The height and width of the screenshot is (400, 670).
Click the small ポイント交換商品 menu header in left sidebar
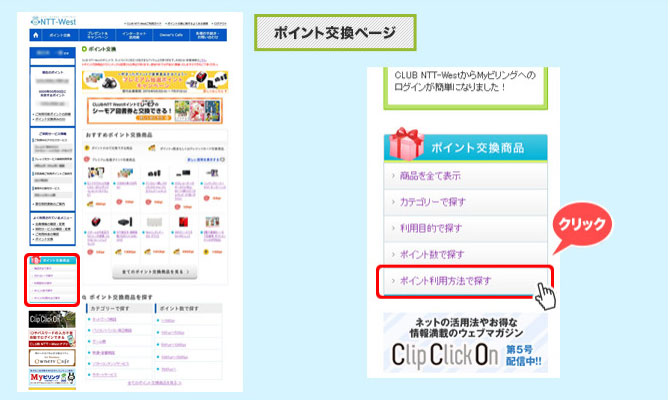[x=52, y=260]
